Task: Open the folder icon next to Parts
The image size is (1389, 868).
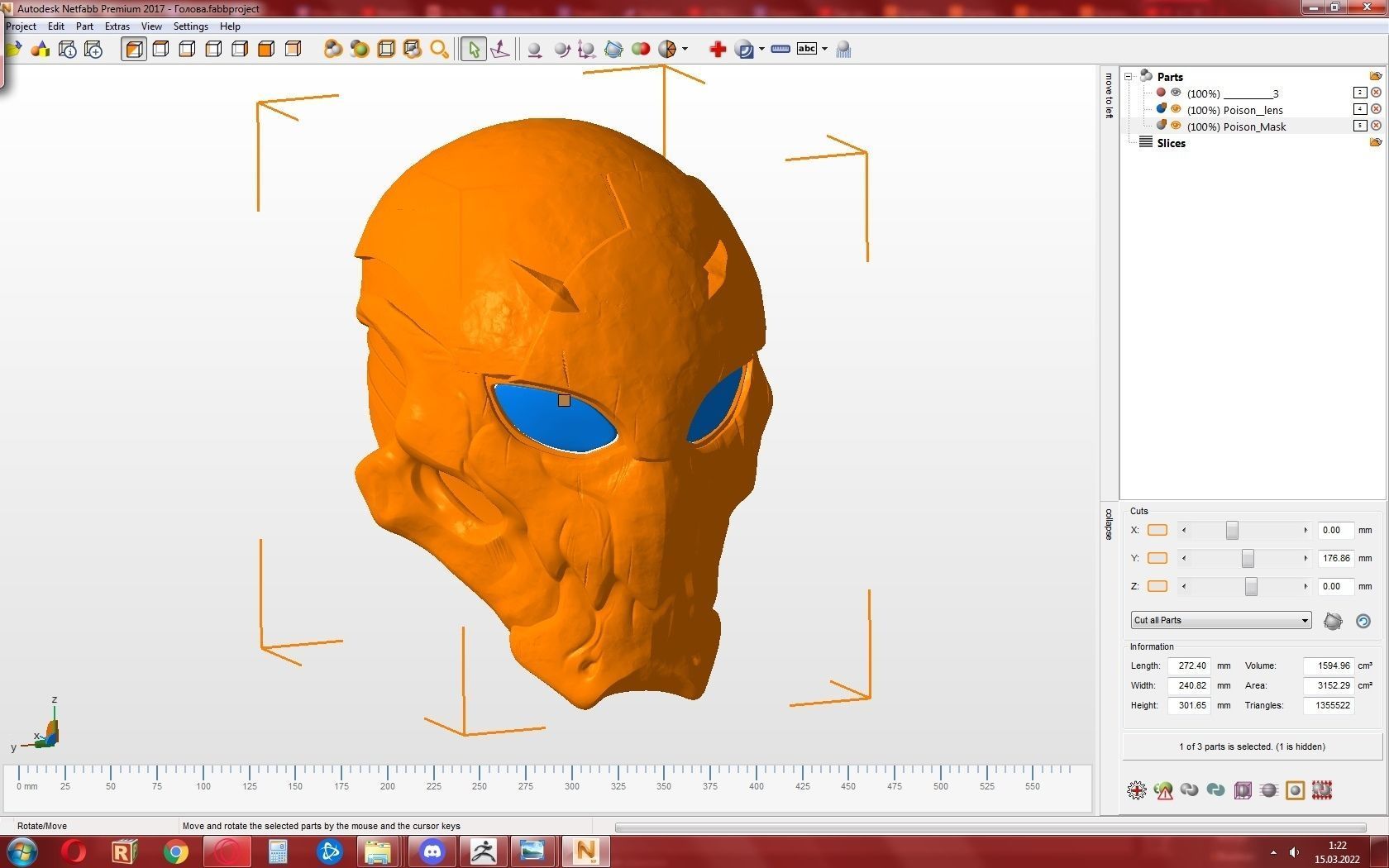Action: click(x=1376, y=76)
